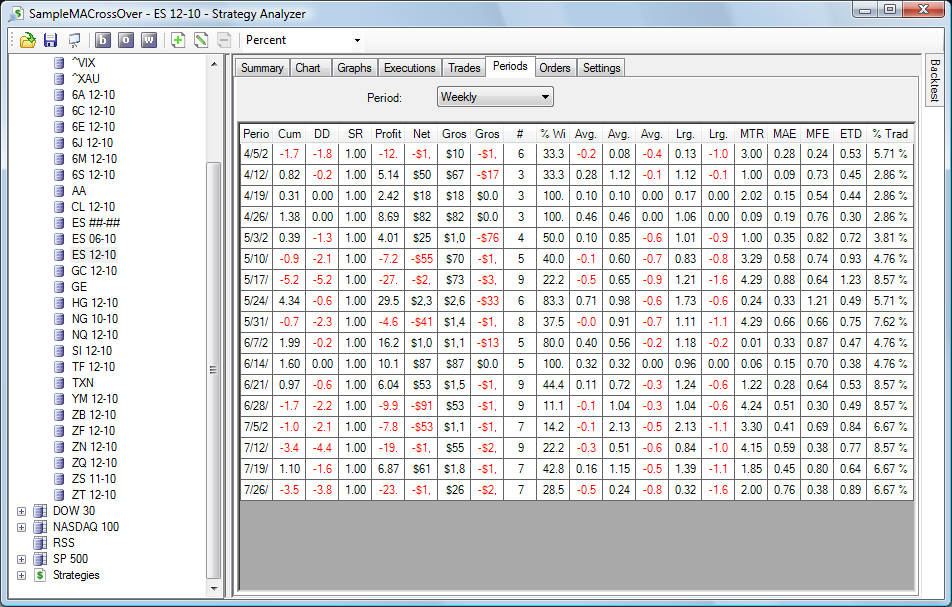Select ES 06-10 in the instrument list
The image size is (952, 607).
[x=94, y=239]
